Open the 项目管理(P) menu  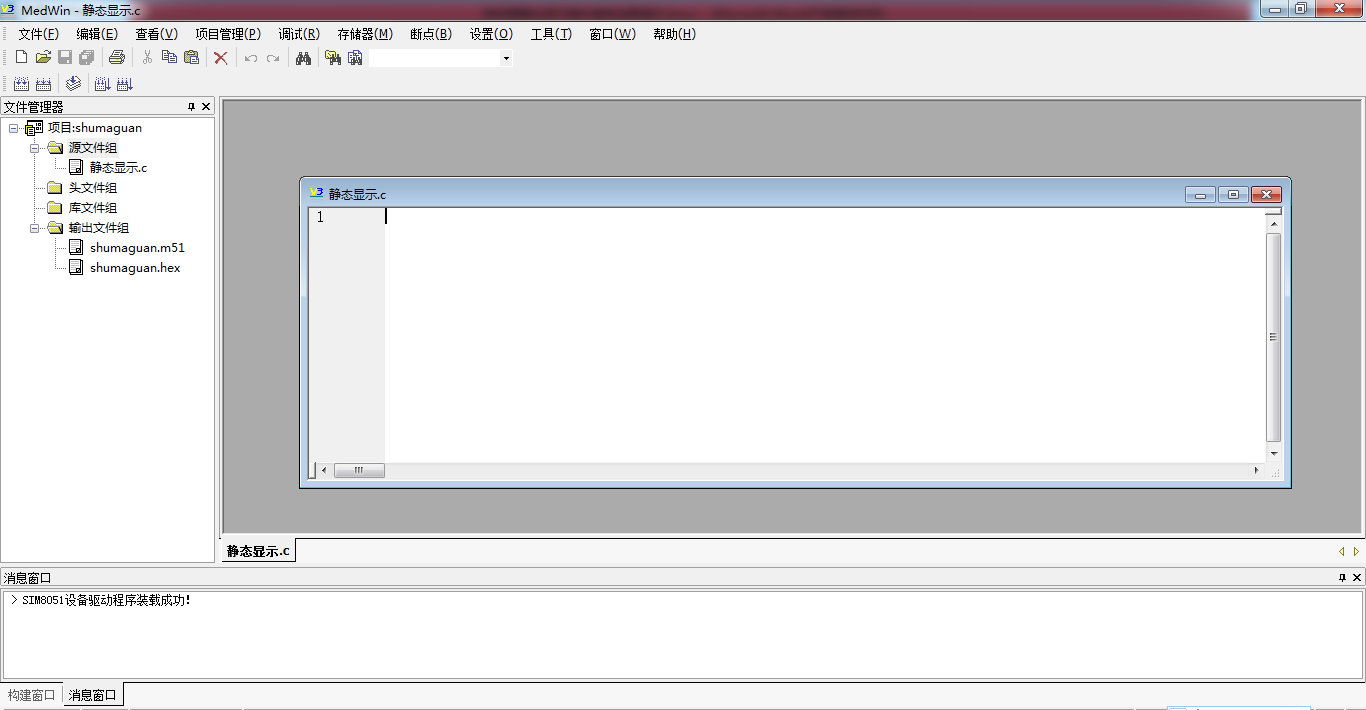click(x=227, y=34)
